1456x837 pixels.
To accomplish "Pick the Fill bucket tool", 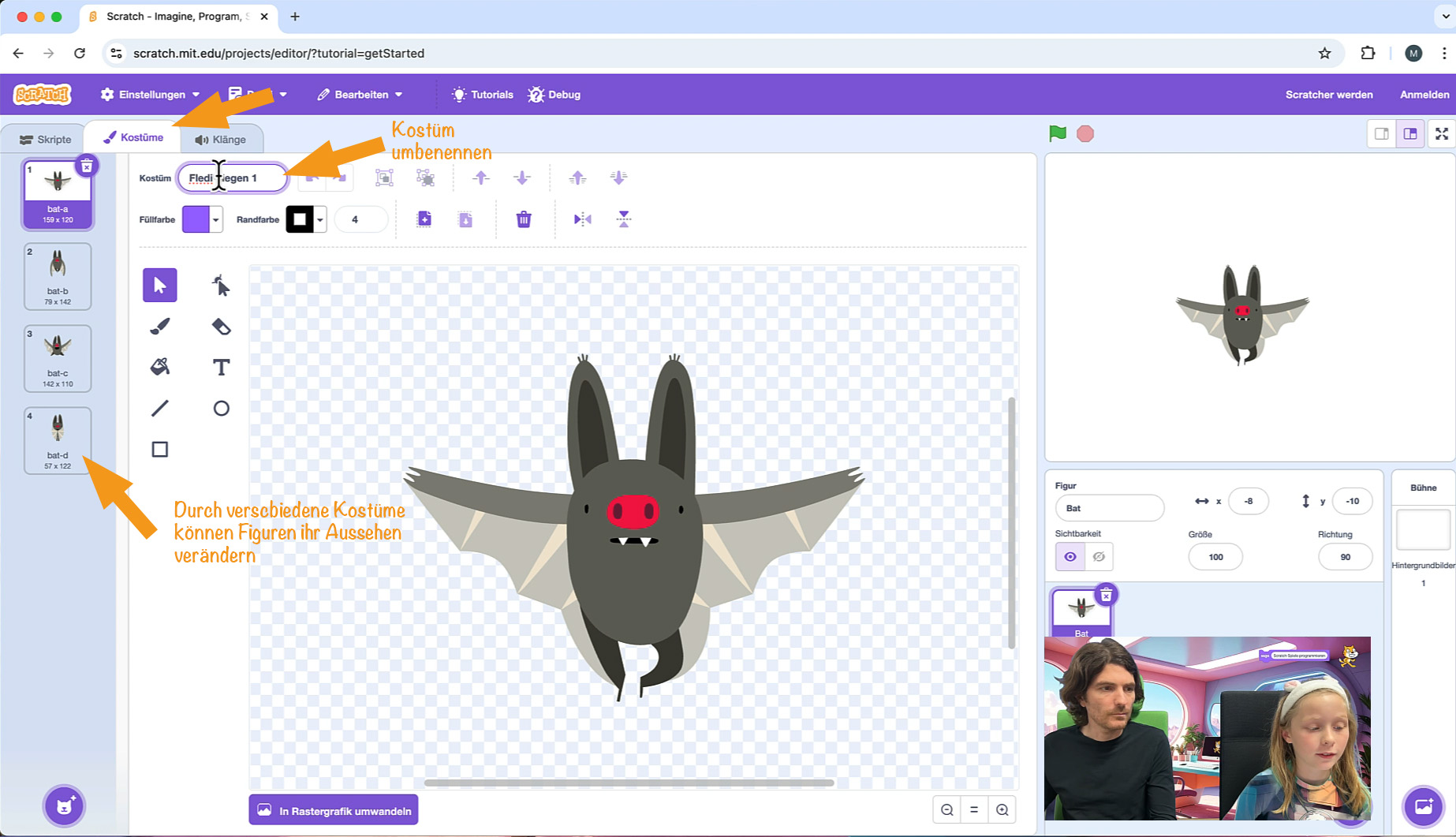I will coord(160,367).
